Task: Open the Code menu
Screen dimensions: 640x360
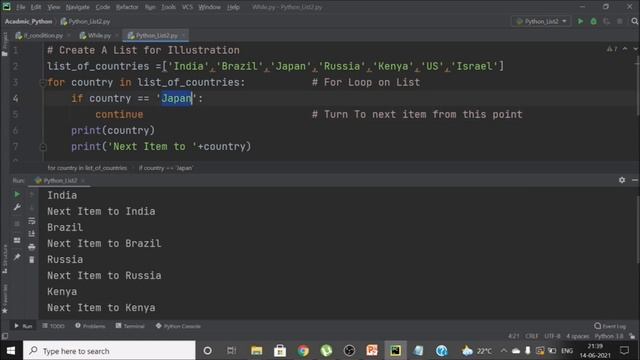Action: pos(102,7)
